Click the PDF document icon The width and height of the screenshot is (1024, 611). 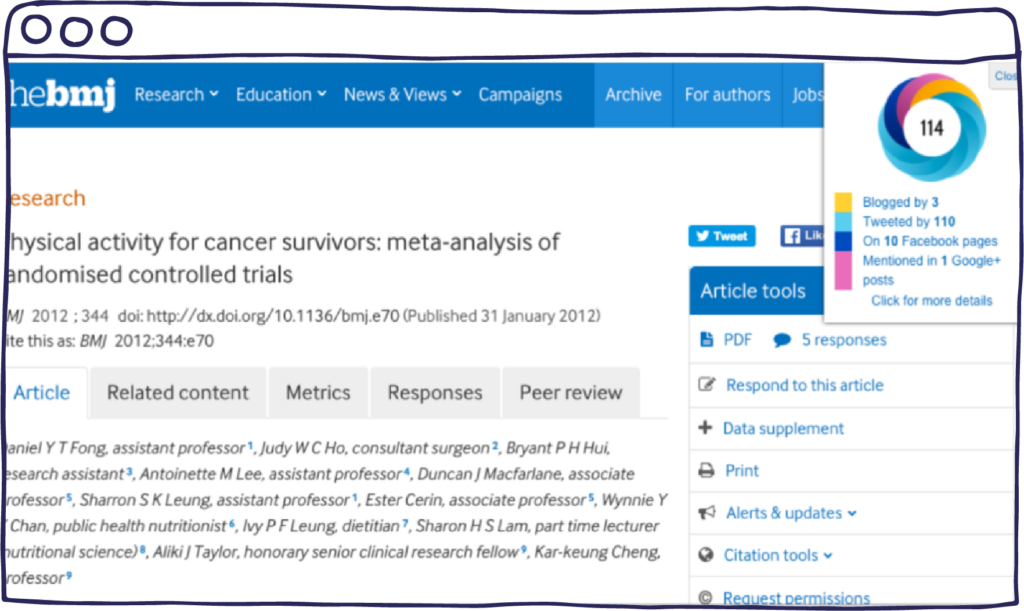707,340
